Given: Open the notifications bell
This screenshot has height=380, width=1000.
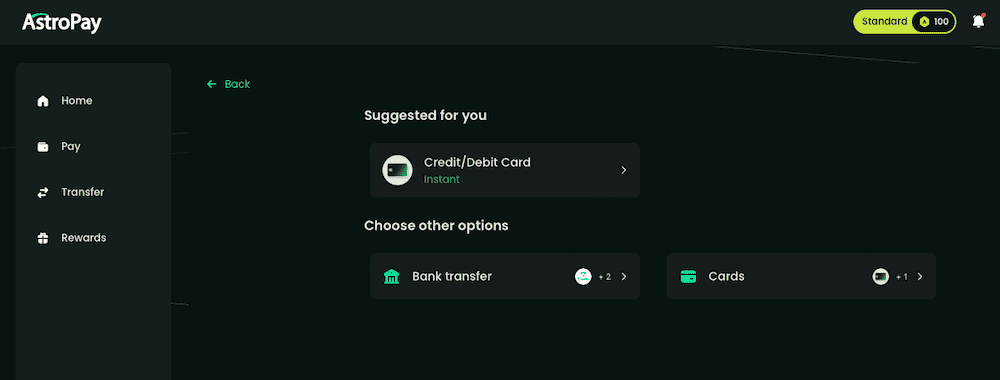Looking at the screenshot, I should (x=978, y=21).
